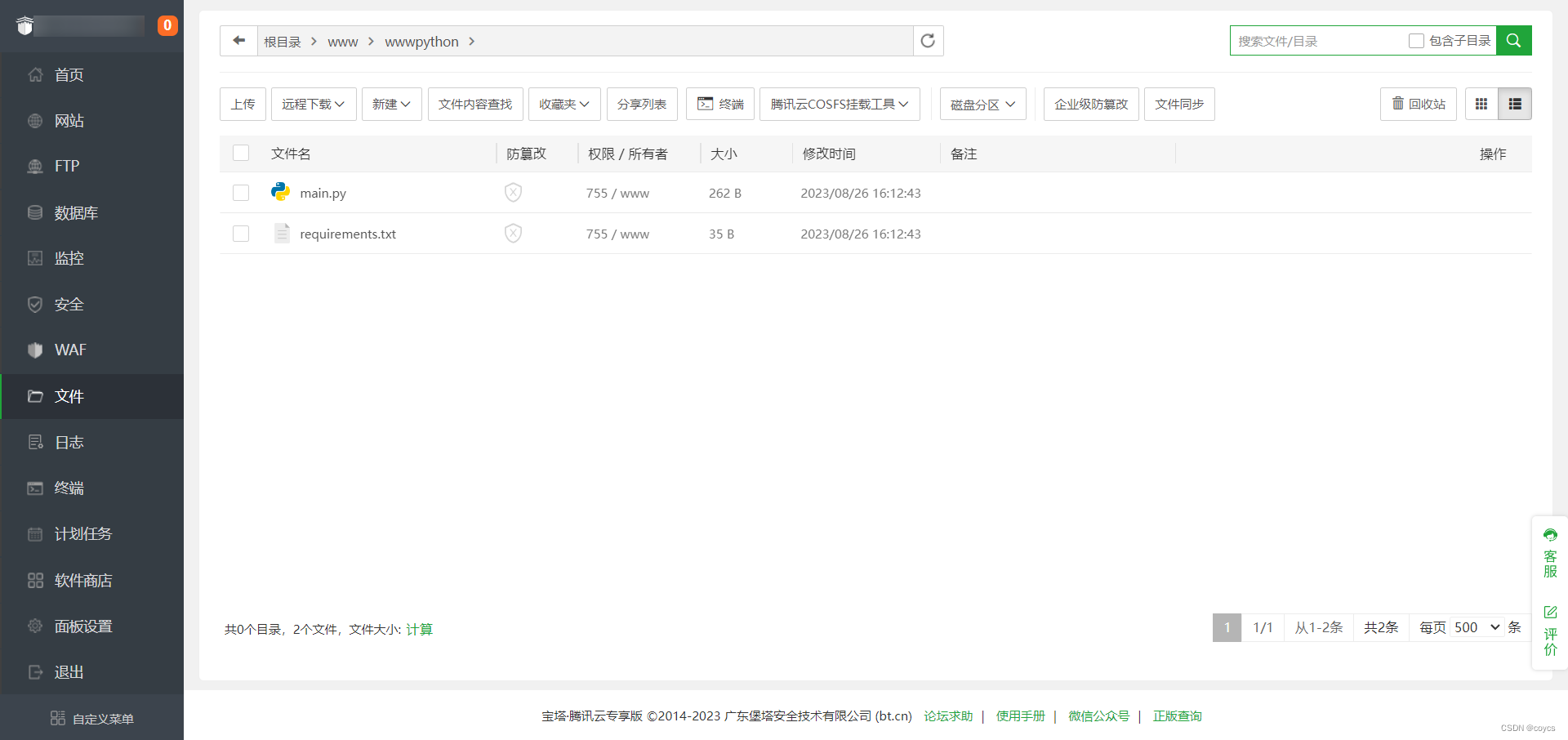
Task: Open 自定义菜单 custom menu
Action: [x=91, y=718]
